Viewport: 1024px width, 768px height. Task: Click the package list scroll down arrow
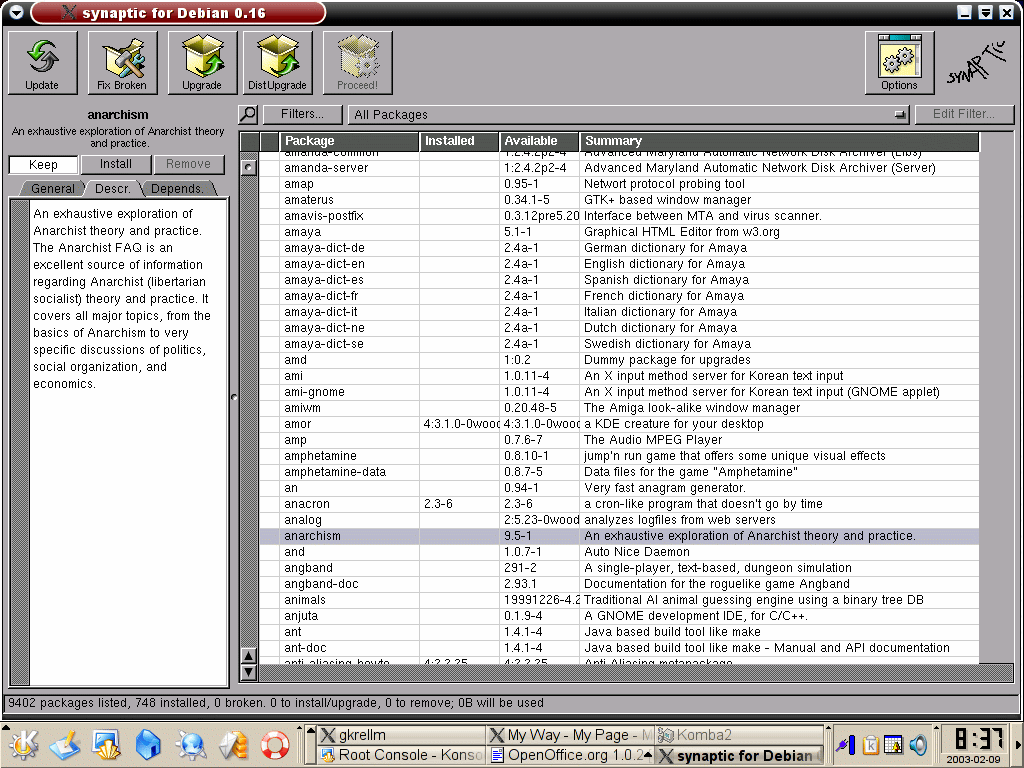pyautogui.click(x=249, y=671)
